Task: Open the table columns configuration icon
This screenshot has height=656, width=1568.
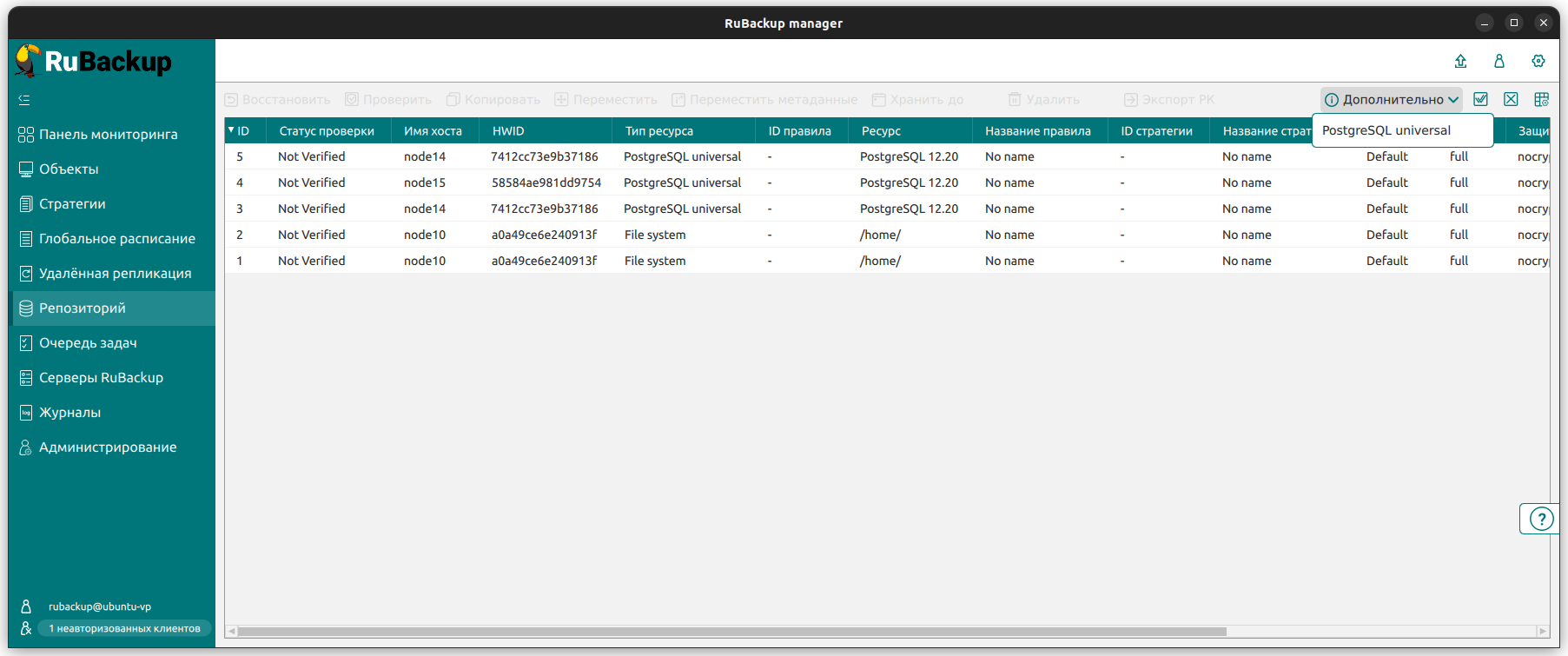Action: (x=1542, y=100)
